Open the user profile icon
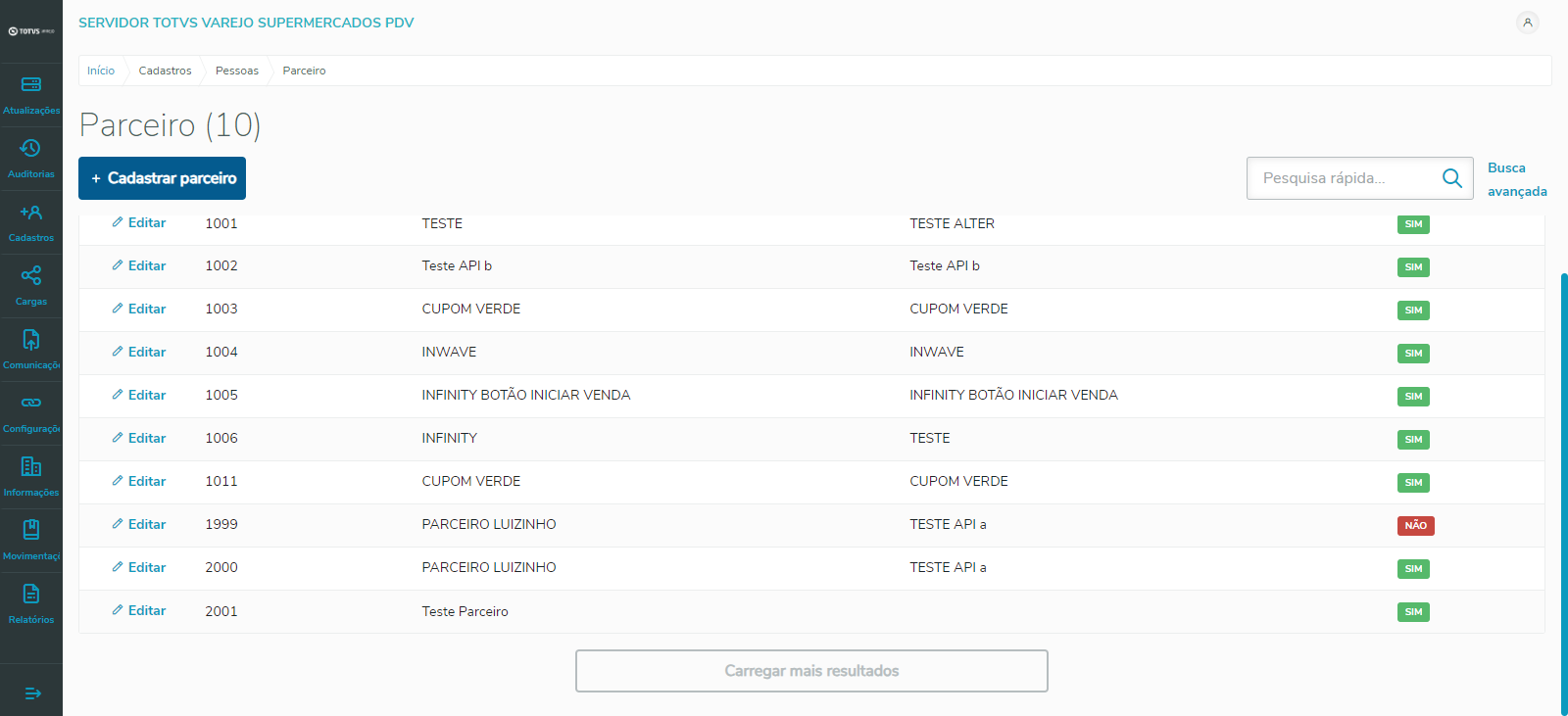The height and width of the screenshot is (716, 1568). 1527,23
